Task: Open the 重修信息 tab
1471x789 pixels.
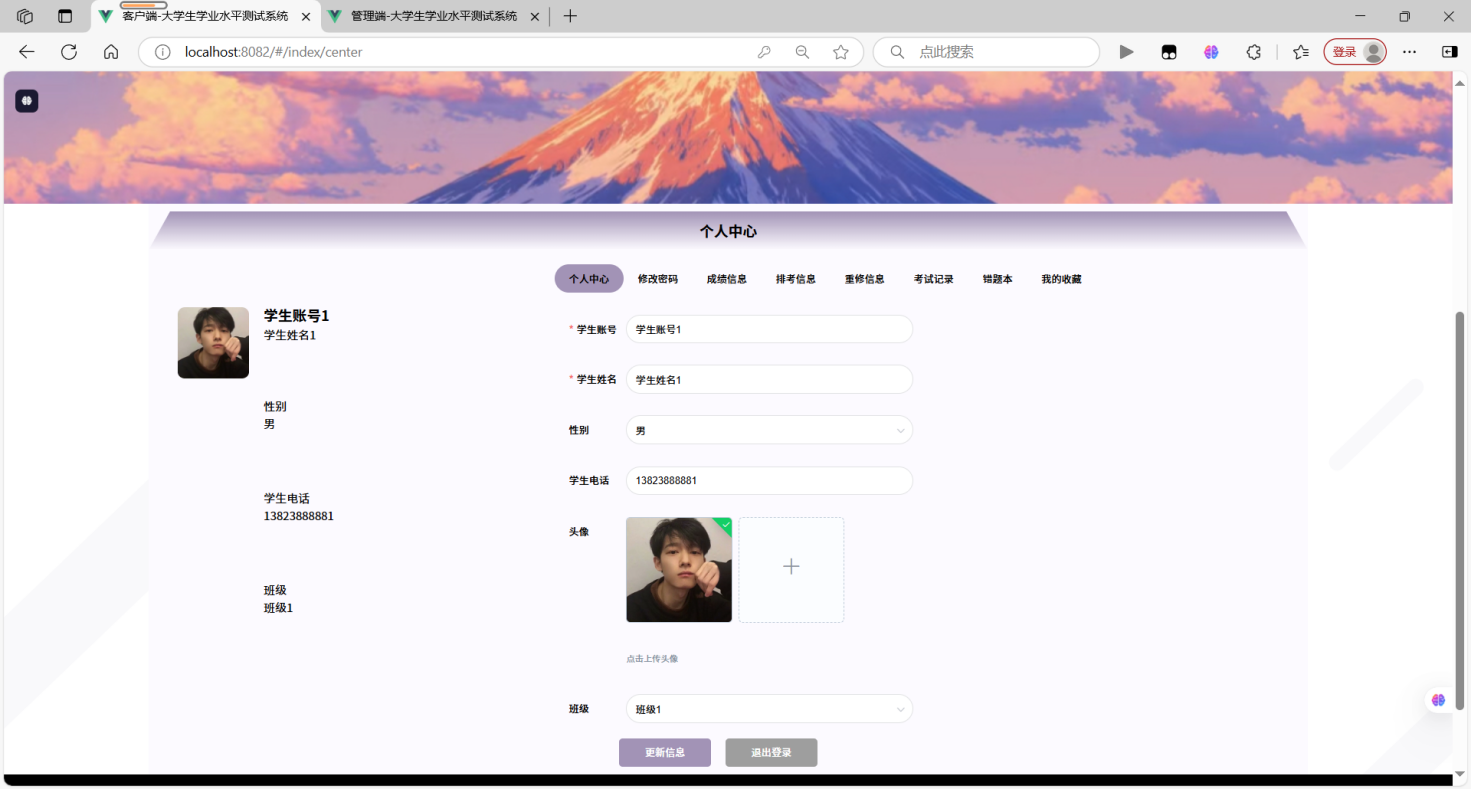Action: click(x=865, y=279)
